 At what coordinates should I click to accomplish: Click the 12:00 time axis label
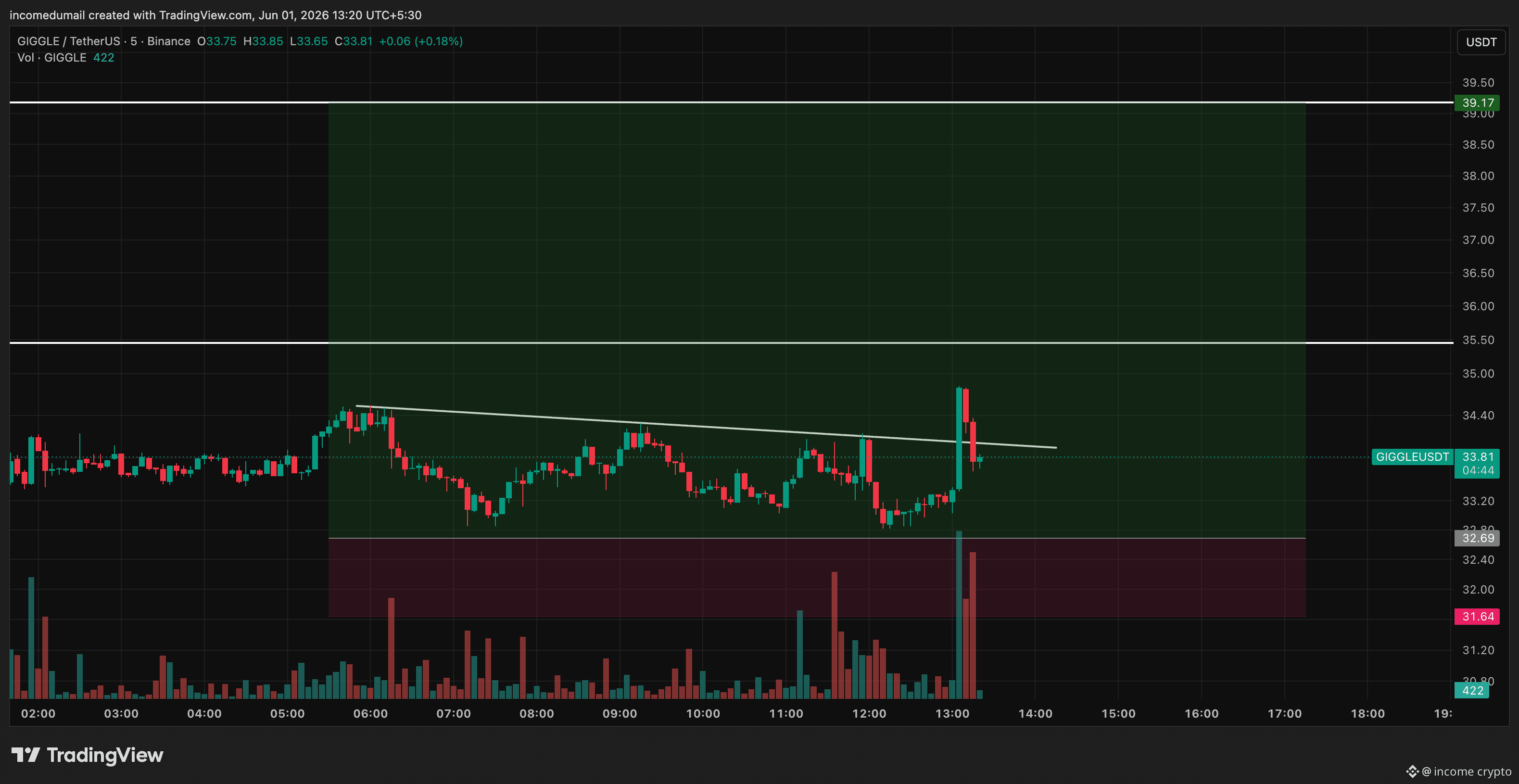point(869,713)
